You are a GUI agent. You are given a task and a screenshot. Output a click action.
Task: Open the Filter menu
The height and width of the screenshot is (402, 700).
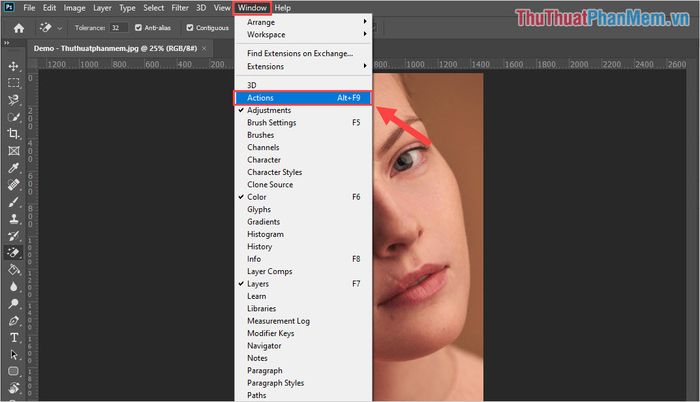(x=180, y=8)
